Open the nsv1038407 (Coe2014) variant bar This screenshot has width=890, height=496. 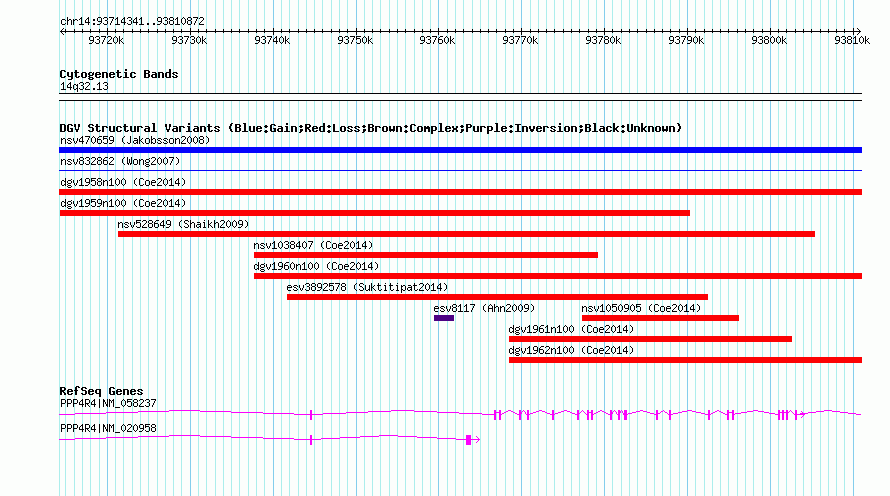point(426,255)
